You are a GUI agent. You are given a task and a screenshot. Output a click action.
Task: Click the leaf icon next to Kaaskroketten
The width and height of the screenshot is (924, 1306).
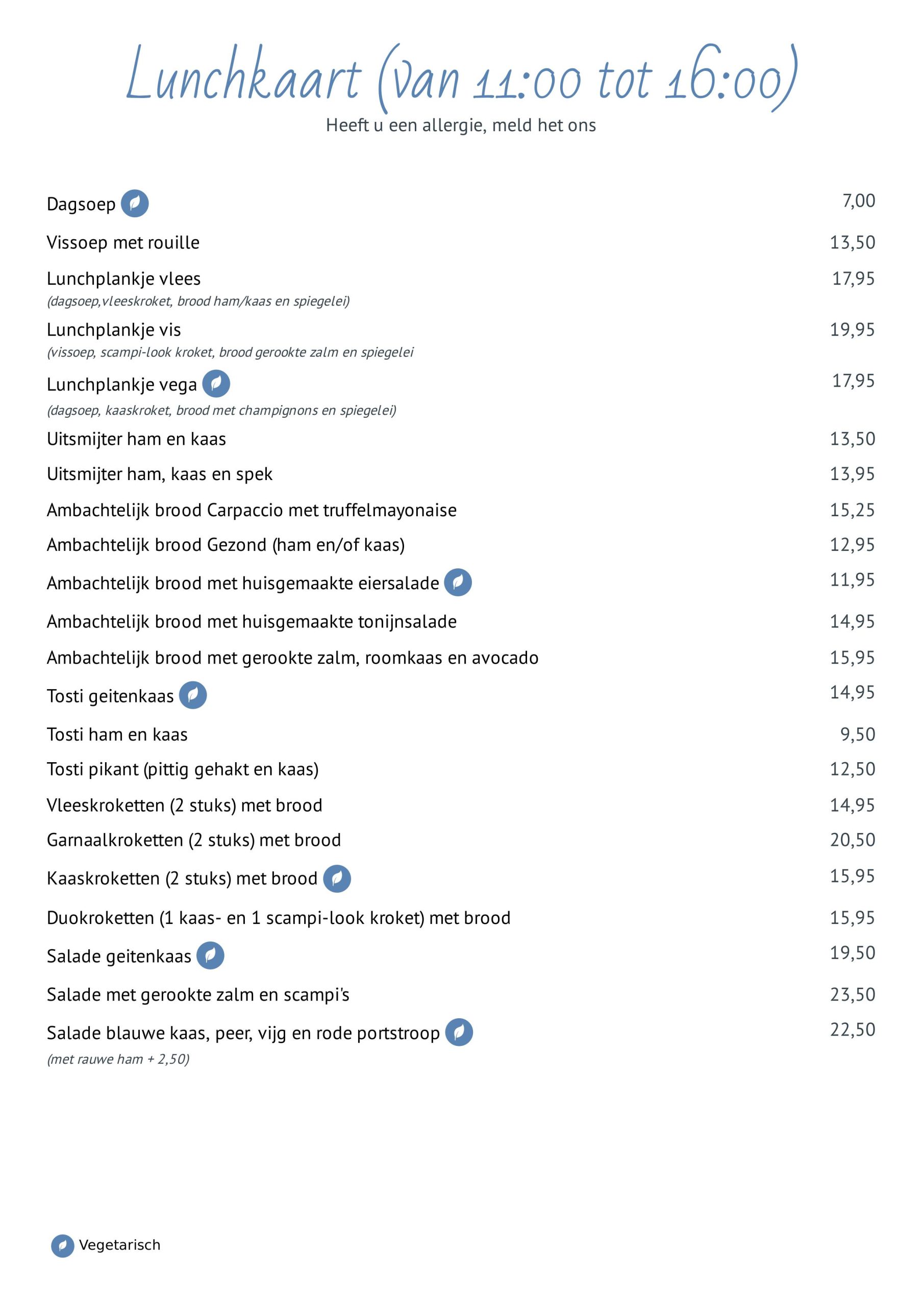[337, 879]
